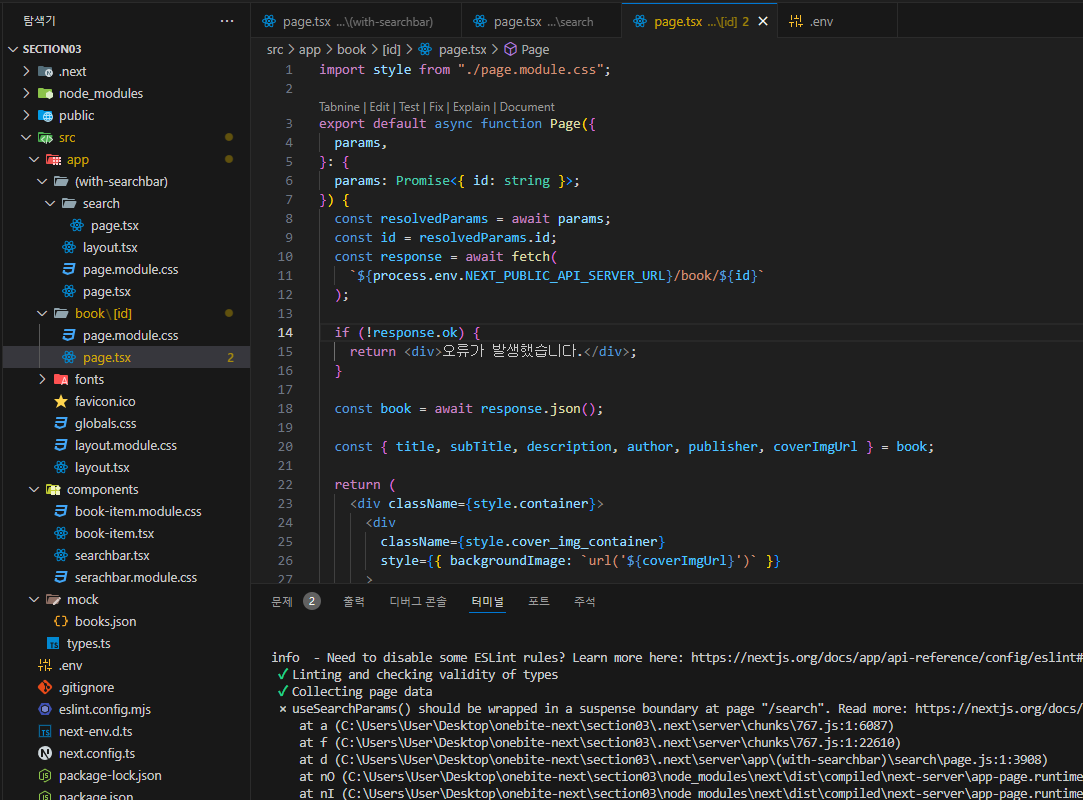The width and height of the screenshot is (1083, 800).
Task: Click the Edit code lens link
Action: click(379, 107)
